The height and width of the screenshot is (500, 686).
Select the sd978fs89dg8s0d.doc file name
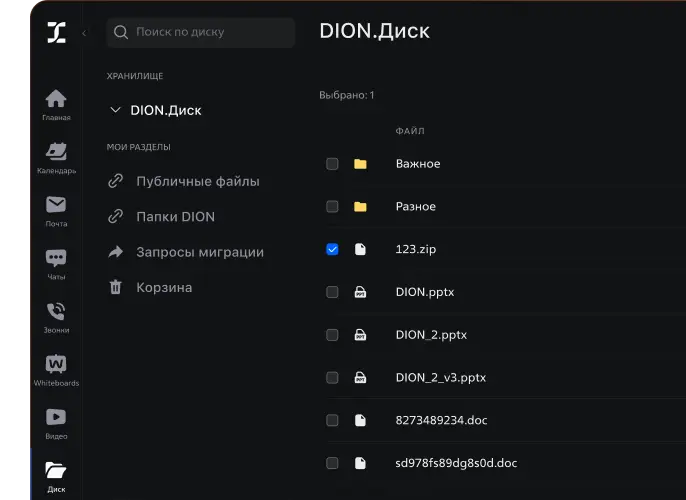[x=456, y=463]
